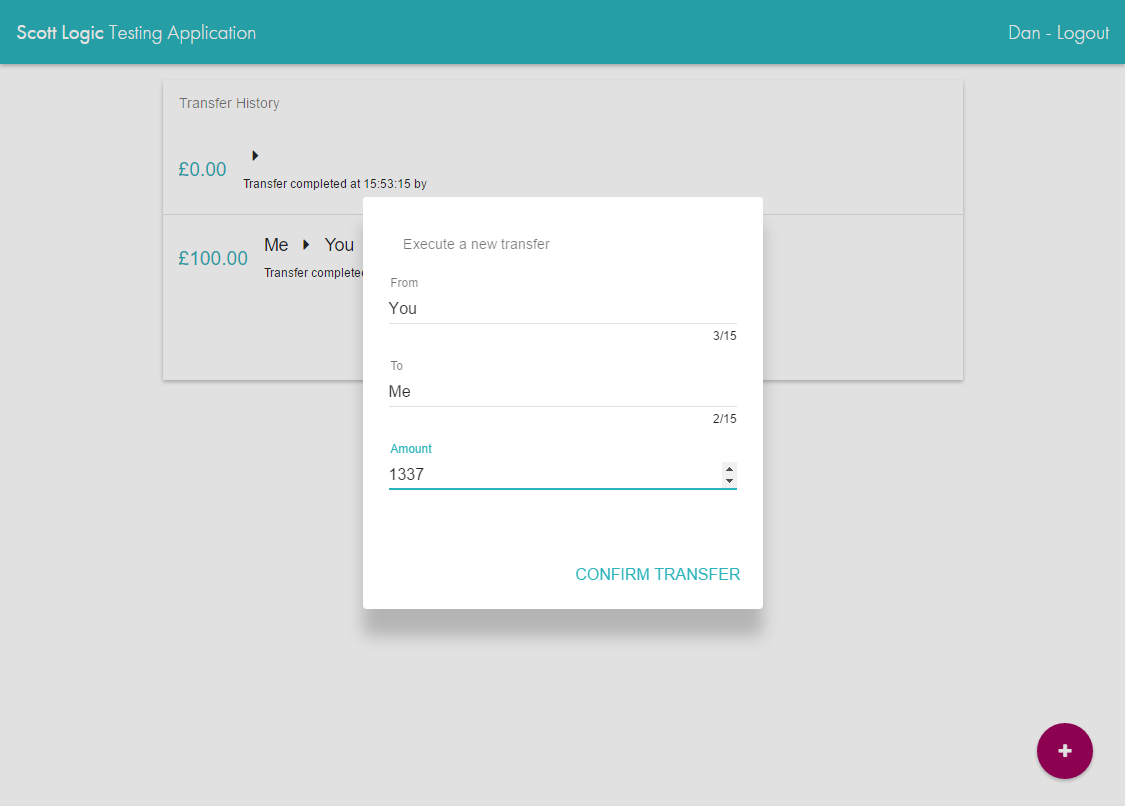Select the £100.00 transfer amount
The image size is (1125, 806).
[213, 258]
